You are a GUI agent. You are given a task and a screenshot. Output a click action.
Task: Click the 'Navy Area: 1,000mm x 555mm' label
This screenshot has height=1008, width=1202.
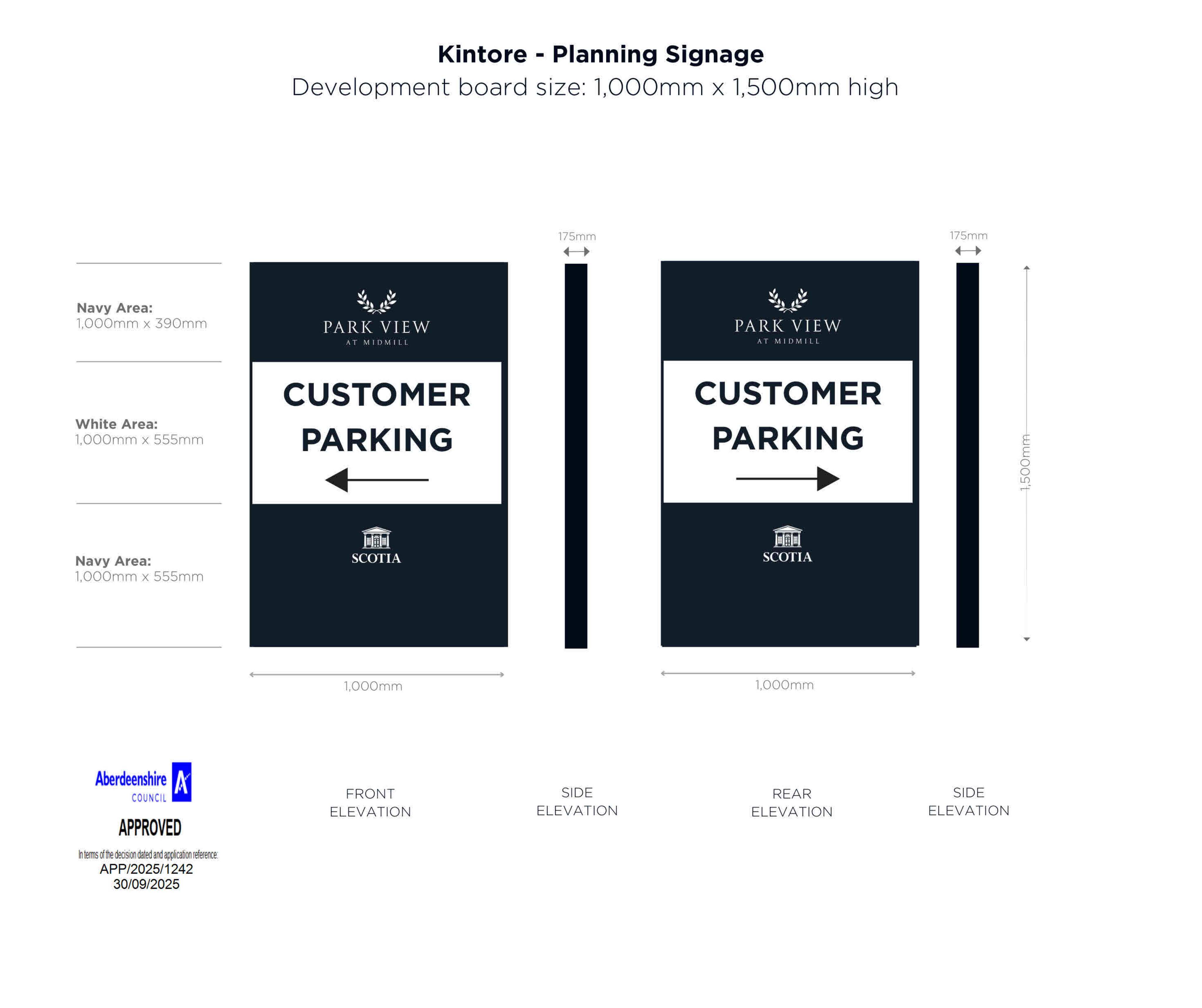139,568
